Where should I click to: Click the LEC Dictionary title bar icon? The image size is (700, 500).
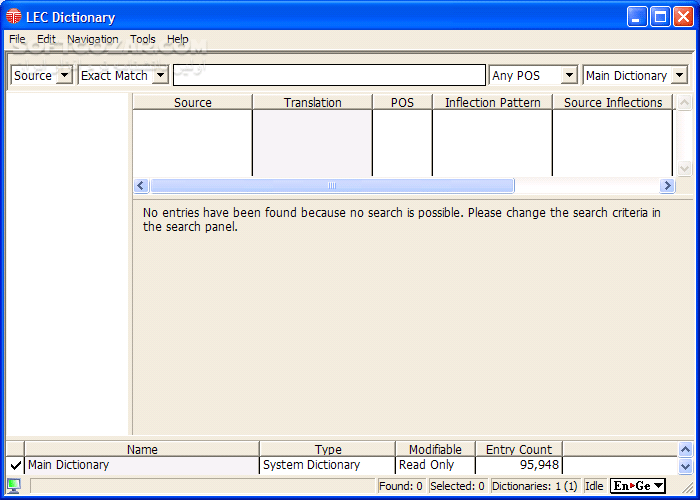[x=14, y=17]
